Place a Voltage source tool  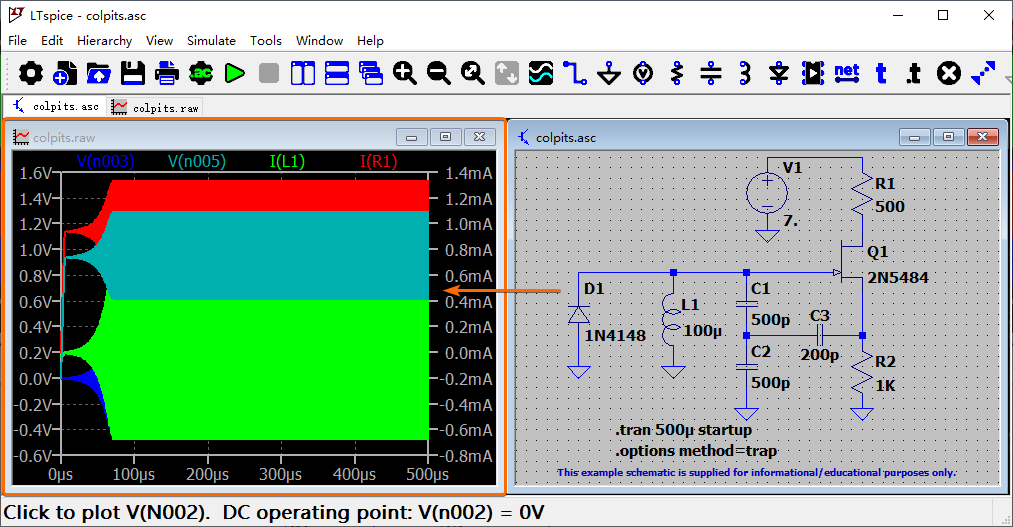[643, 73]
